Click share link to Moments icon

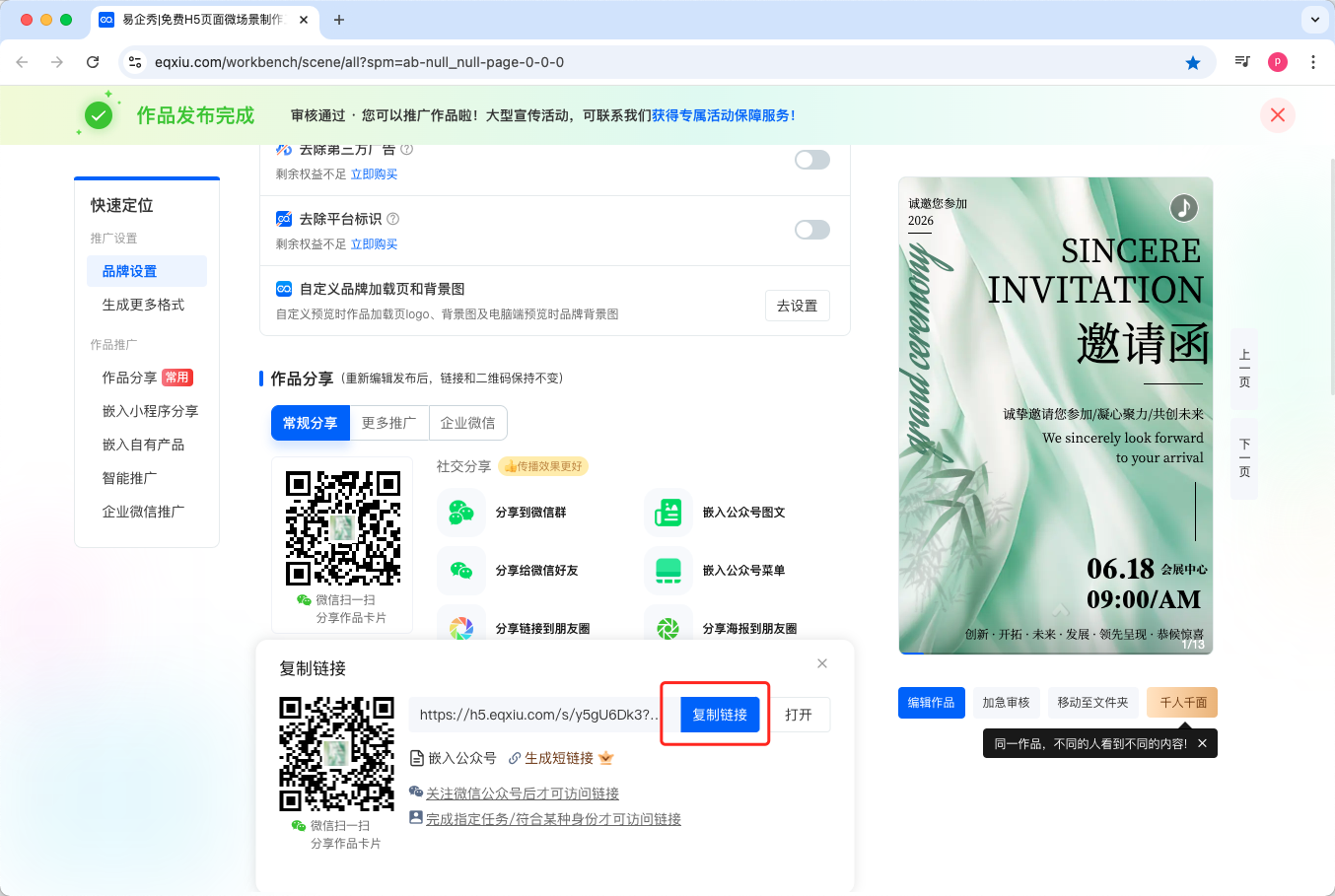click(x=461, y=628)
